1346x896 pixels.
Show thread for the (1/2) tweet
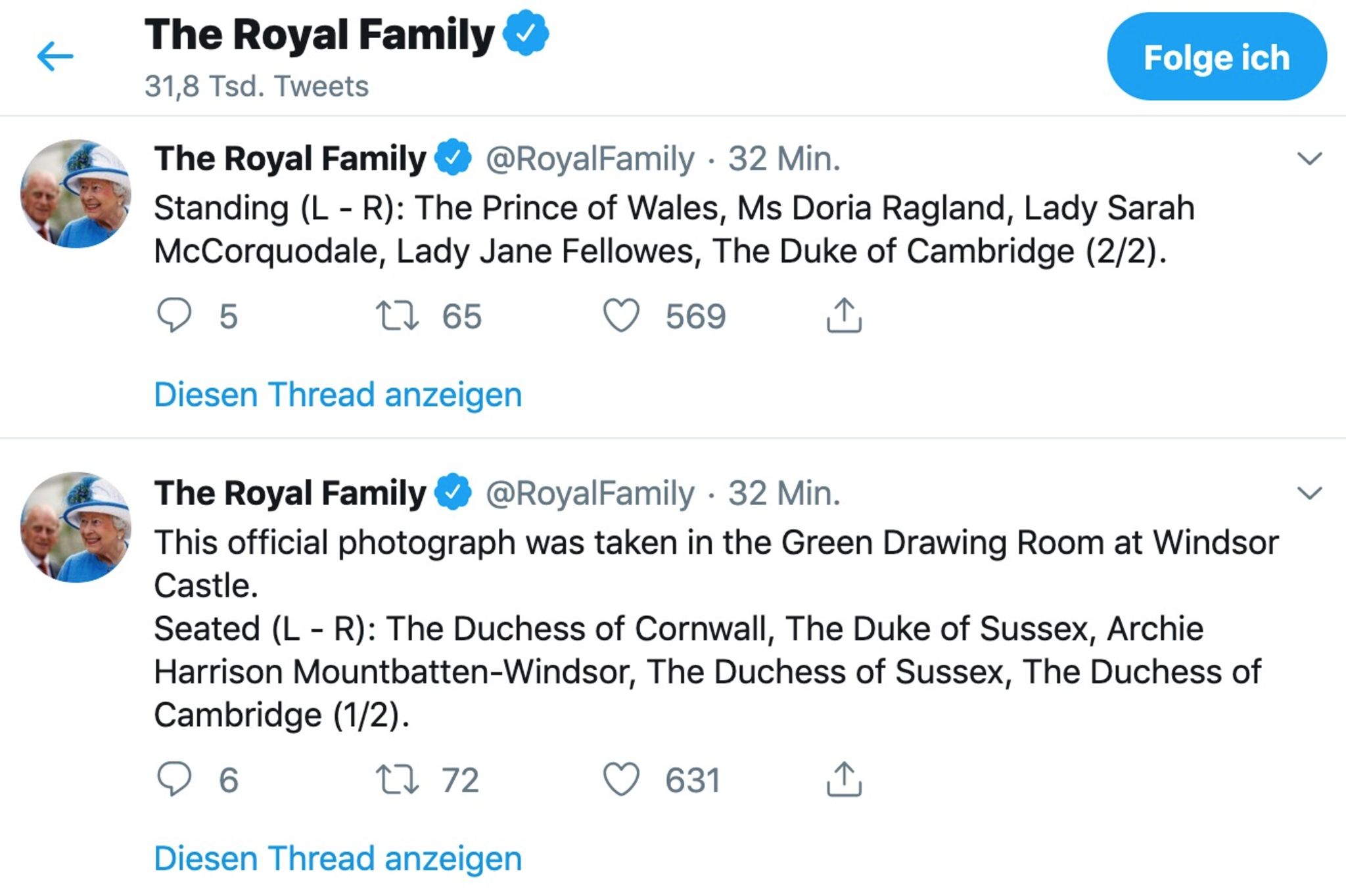(338, 859)
